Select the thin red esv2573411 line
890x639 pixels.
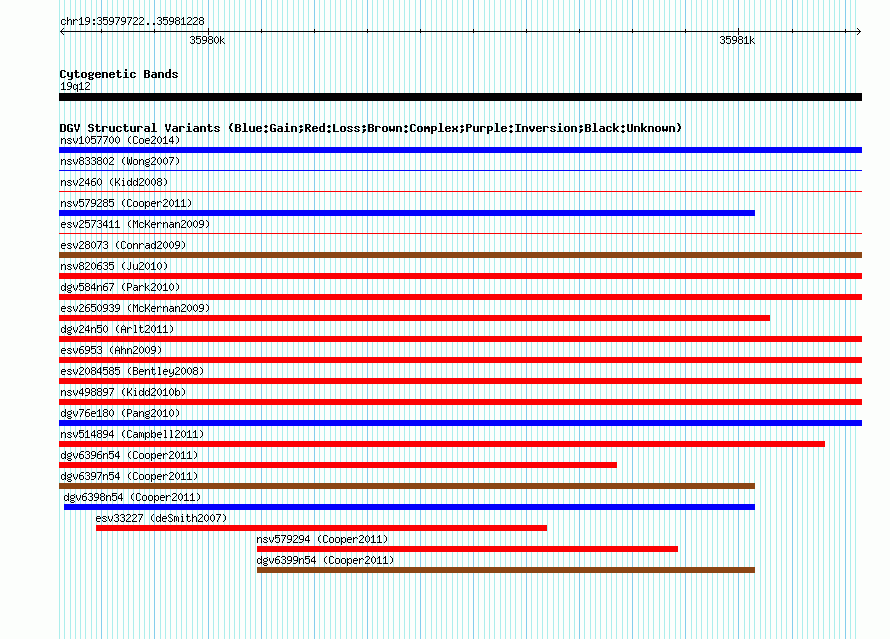point(460,234)
